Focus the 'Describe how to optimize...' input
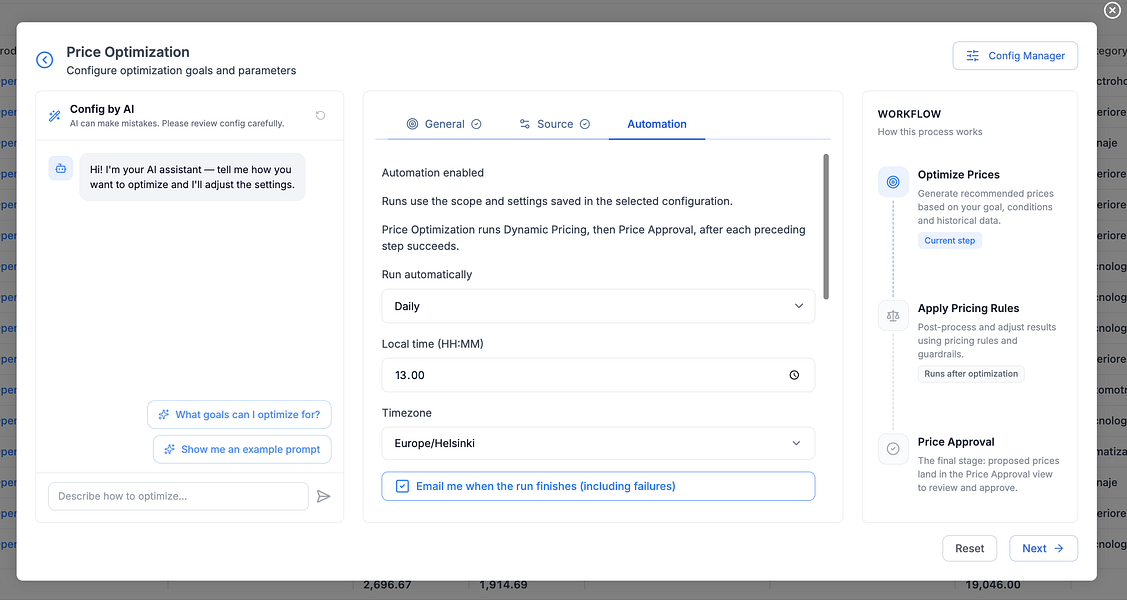 coord(178,496)
